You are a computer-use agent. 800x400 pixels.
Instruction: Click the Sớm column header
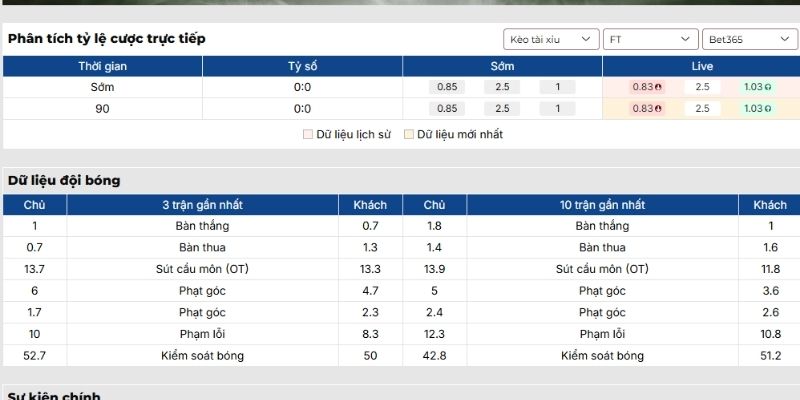click(503, 66)
